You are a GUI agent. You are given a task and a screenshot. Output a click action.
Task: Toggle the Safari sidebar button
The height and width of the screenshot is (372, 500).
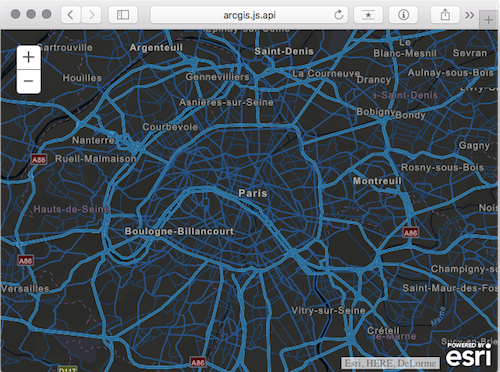pos(123,15)
